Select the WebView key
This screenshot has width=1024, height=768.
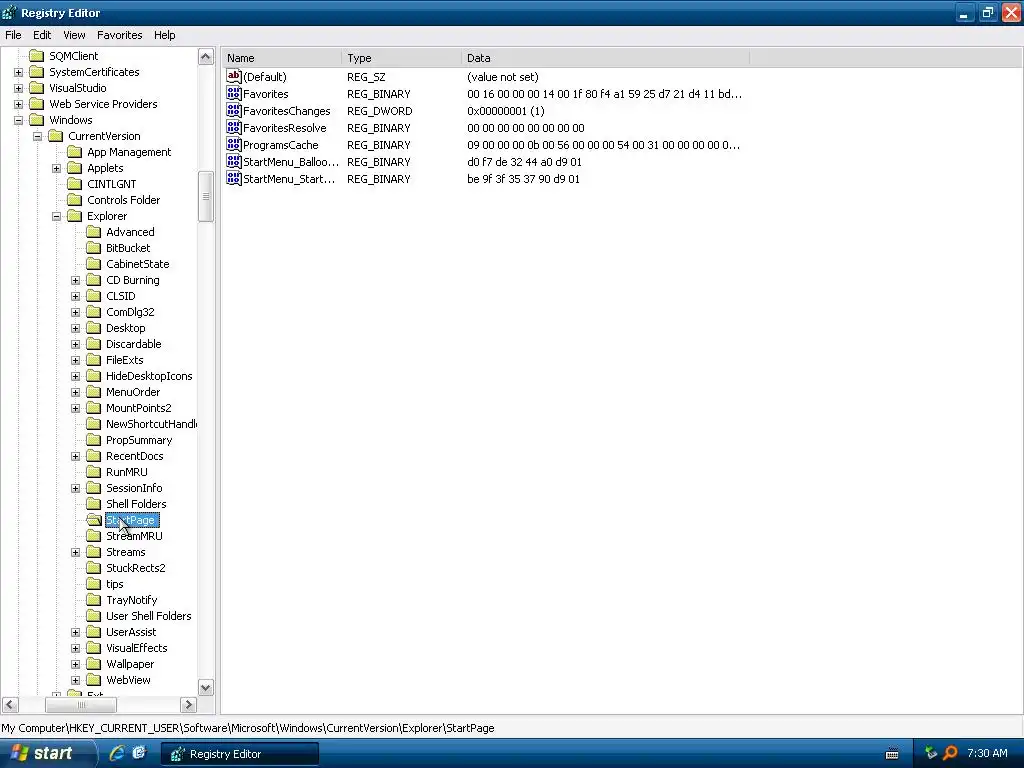coord(128,680)
